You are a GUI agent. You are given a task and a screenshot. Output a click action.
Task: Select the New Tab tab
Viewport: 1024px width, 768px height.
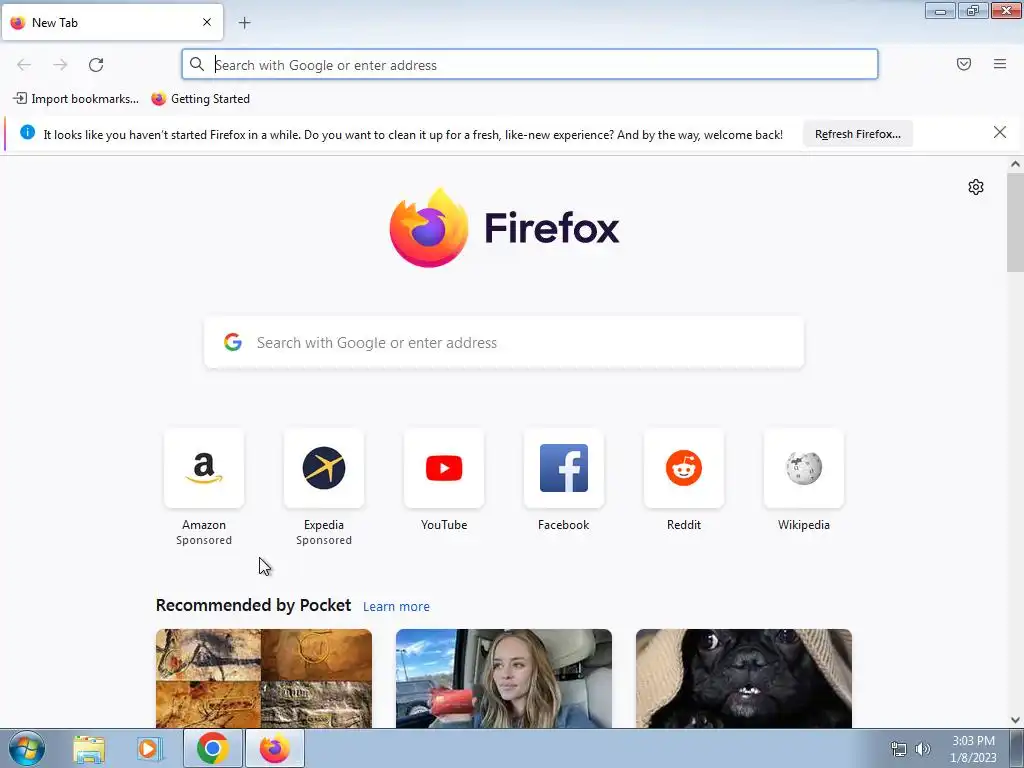pyautogui.click(x=112, y=22)
